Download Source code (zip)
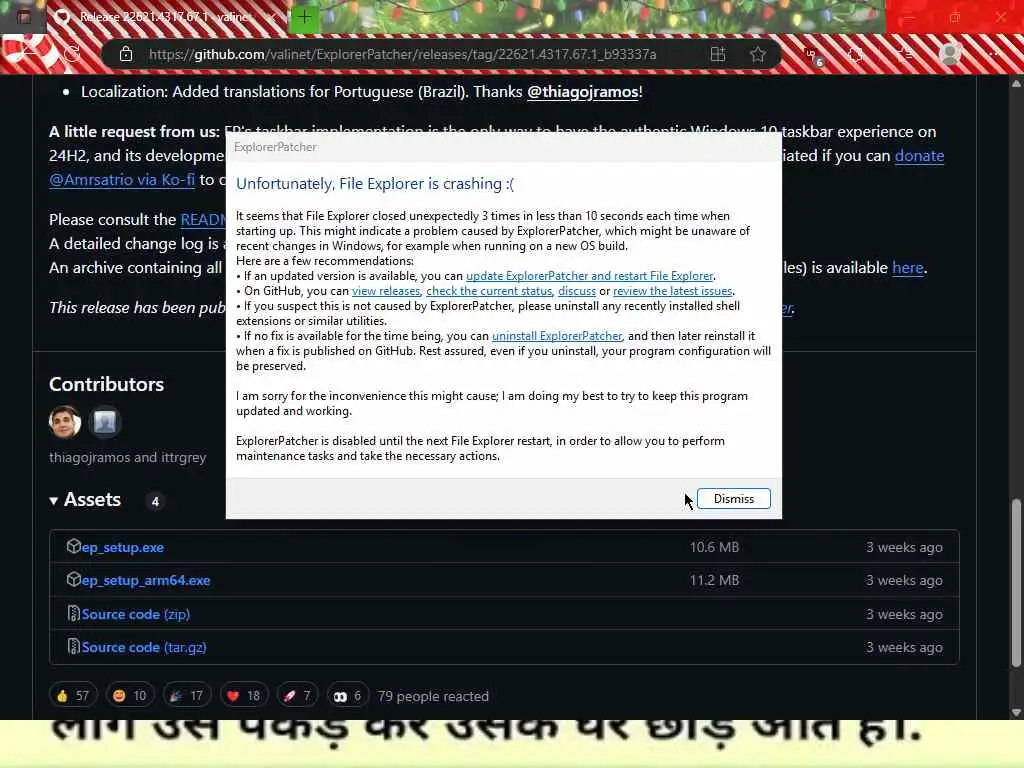 click(136, 614)
